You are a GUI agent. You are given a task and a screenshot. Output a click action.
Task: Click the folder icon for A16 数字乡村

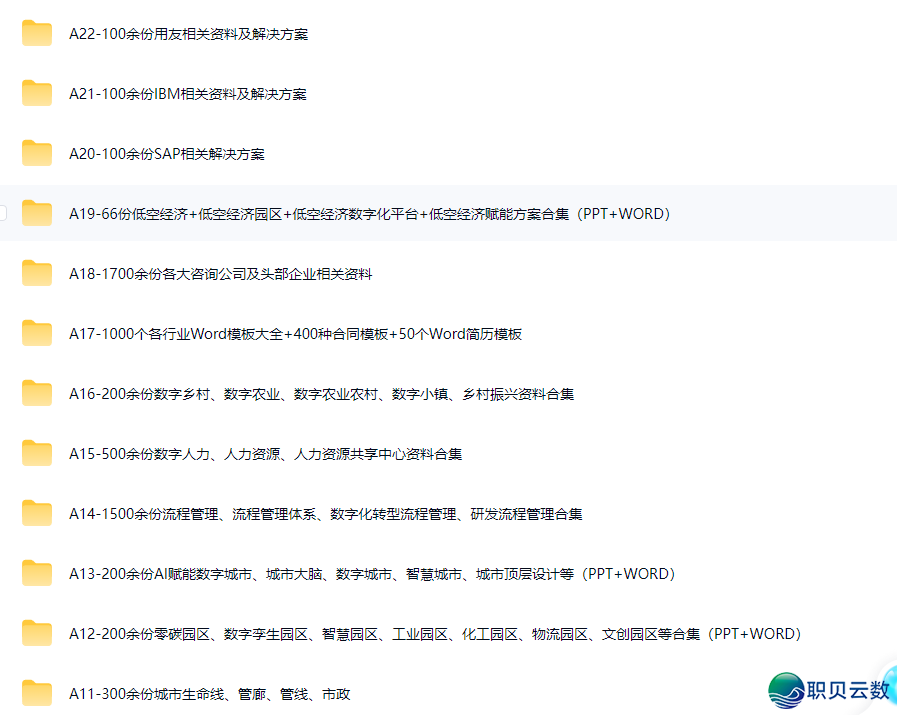coord(37,394)
